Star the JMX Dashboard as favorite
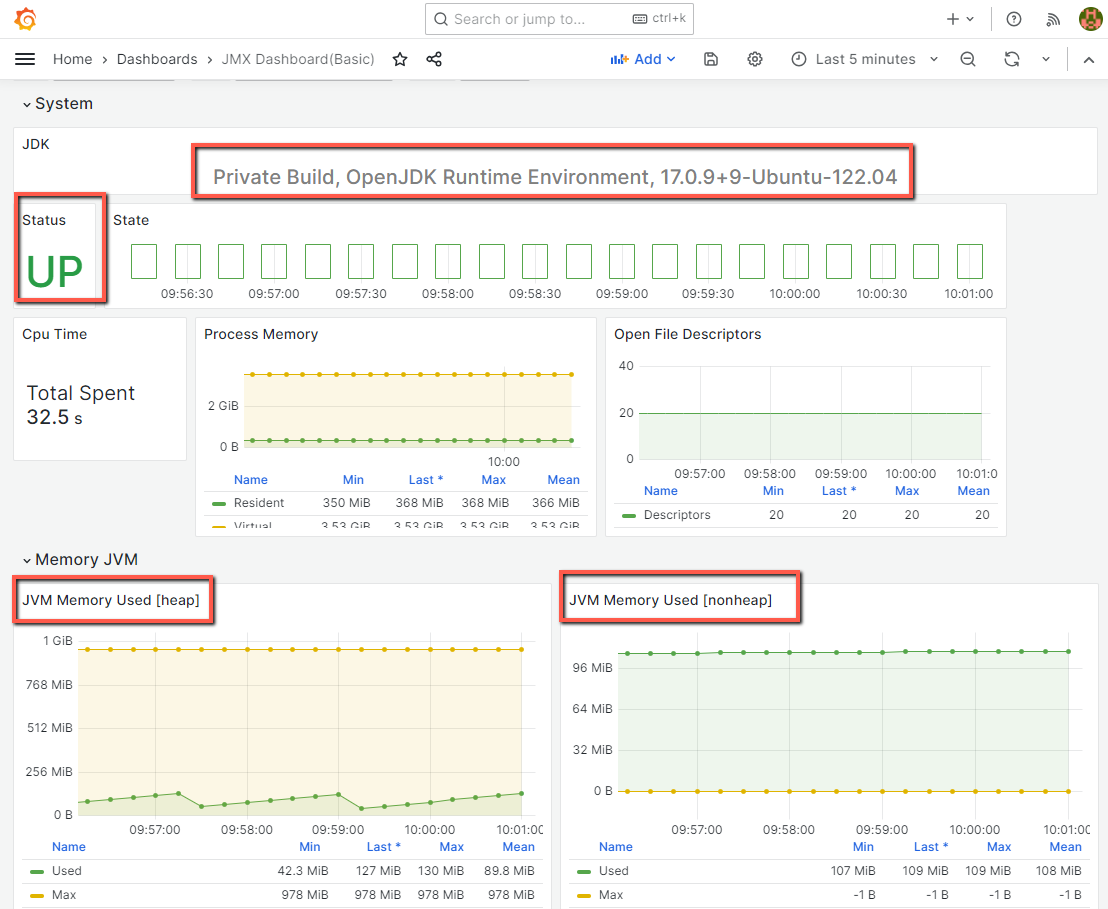1108x909 pixels. (400, 59)
